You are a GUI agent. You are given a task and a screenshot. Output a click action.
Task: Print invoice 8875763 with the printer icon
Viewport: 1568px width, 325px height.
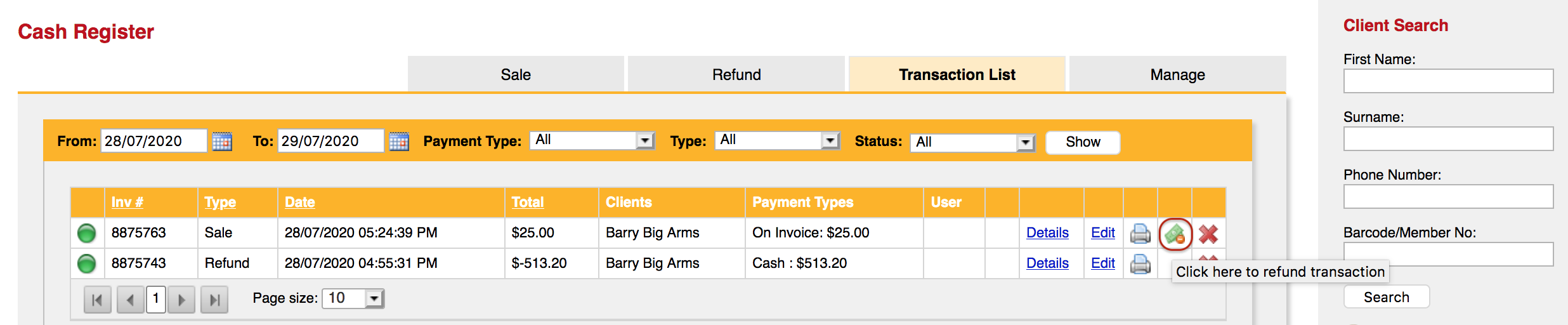coord(1140,234)
